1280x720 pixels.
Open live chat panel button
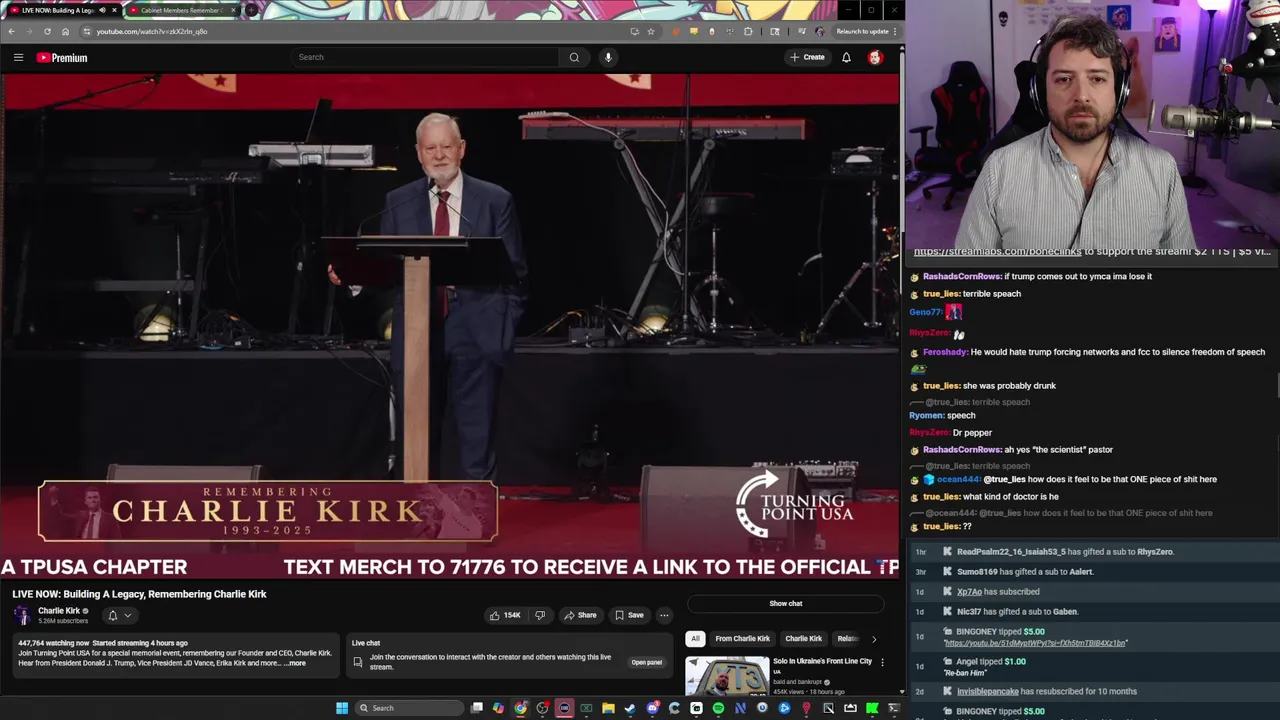tap(646, 662)
